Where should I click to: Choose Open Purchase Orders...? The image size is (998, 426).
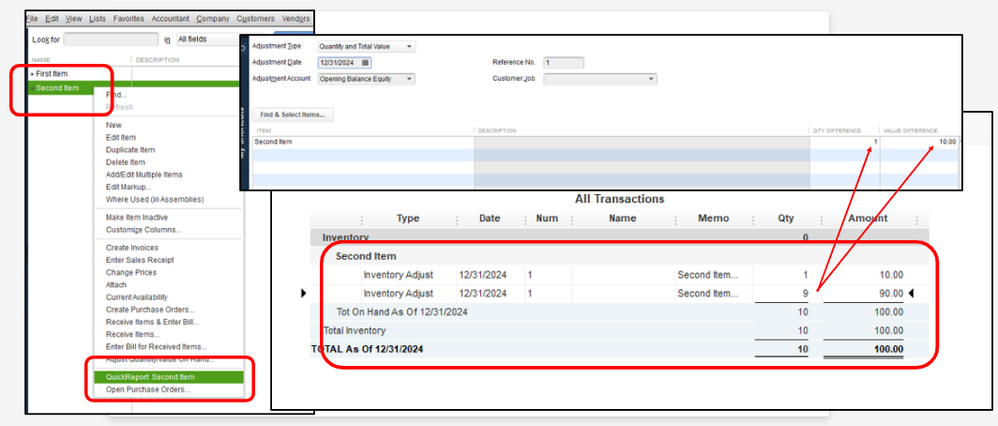(x=148, y=390)
